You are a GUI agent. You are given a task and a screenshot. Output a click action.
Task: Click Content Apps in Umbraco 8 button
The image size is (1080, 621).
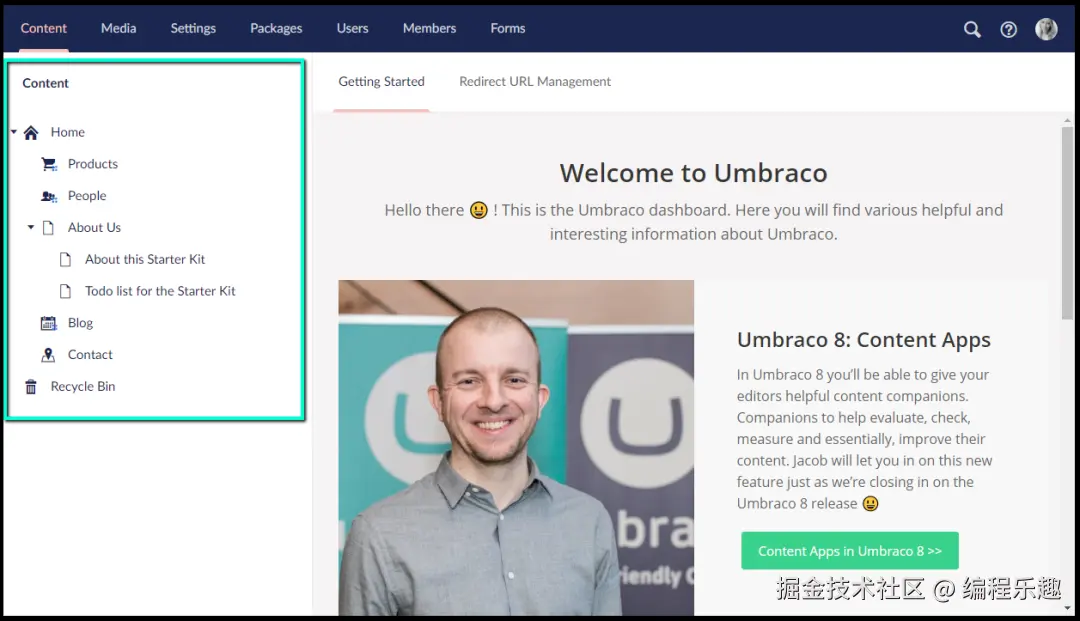849,551
